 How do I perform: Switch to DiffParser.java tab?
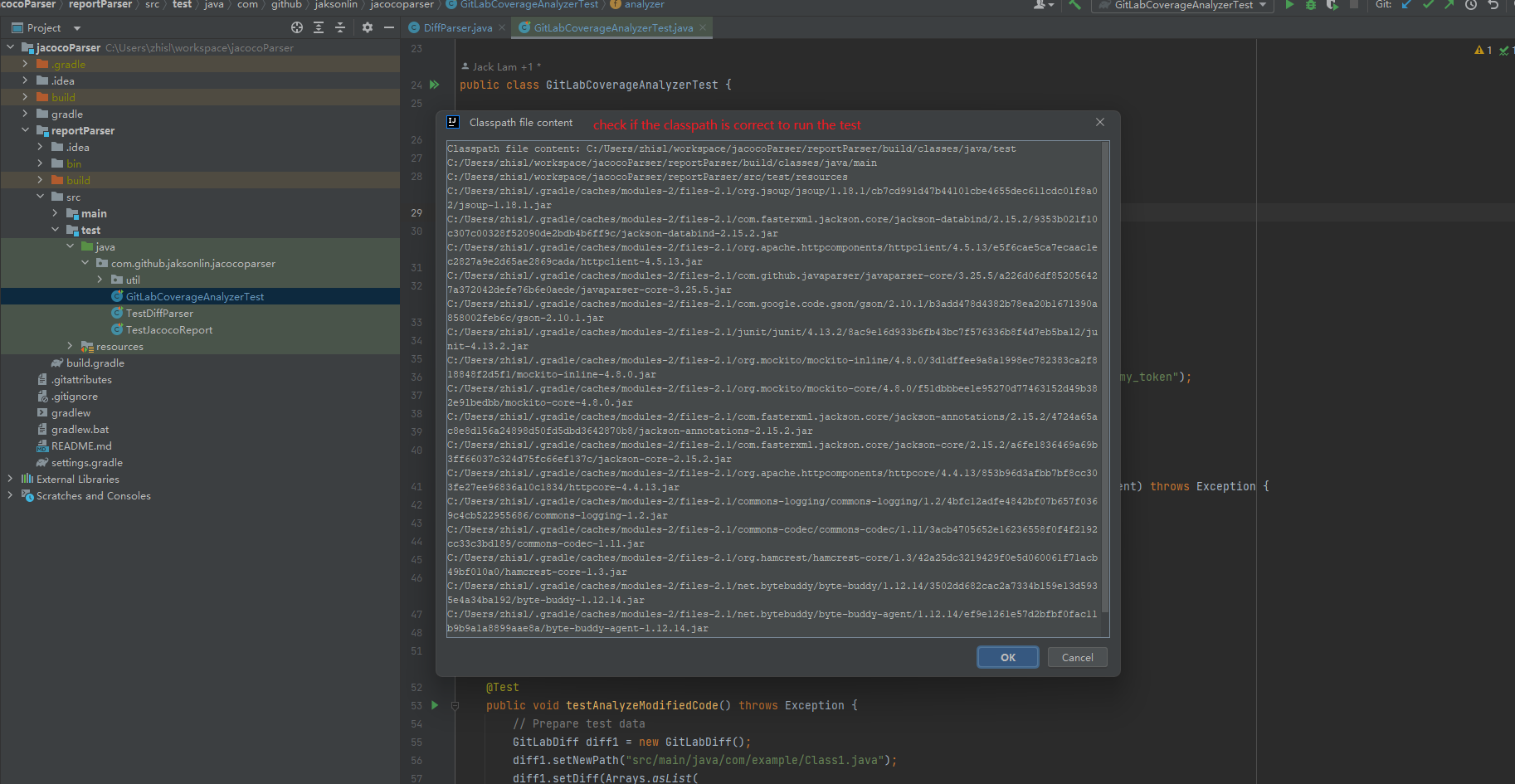457,27
